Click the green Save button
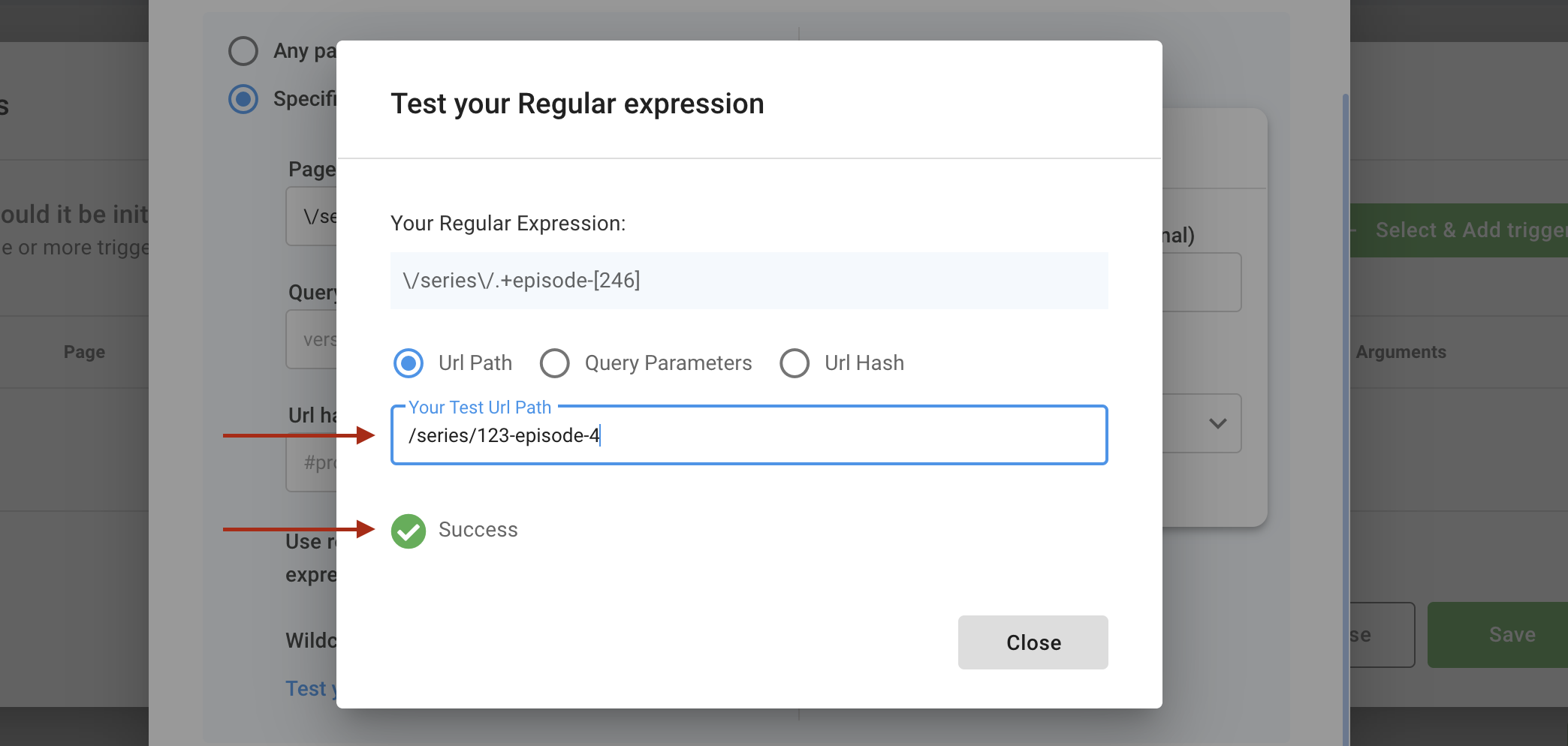The height and width of the screenshot is (746, 1568). (1497, 635)
